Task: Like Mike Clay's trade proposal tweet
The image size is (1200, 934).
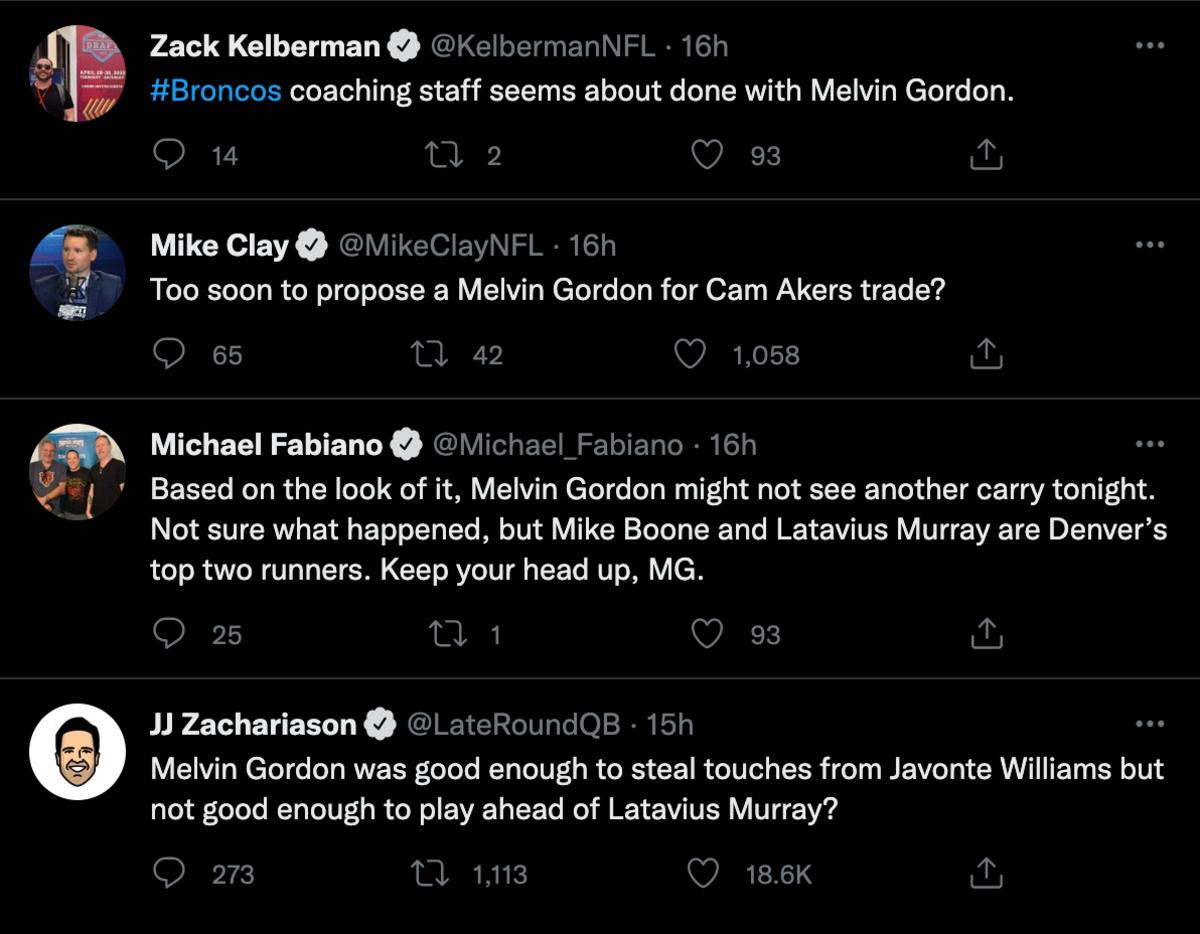Action: tap(692, 355)
